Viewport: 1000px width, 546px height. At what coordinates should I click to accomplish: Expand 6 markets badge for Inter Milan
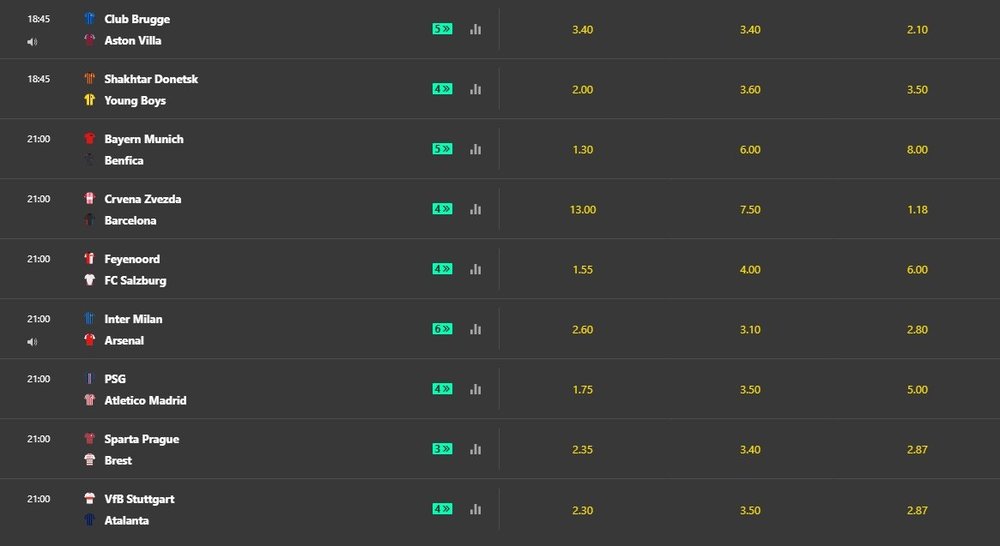(442, 329)
